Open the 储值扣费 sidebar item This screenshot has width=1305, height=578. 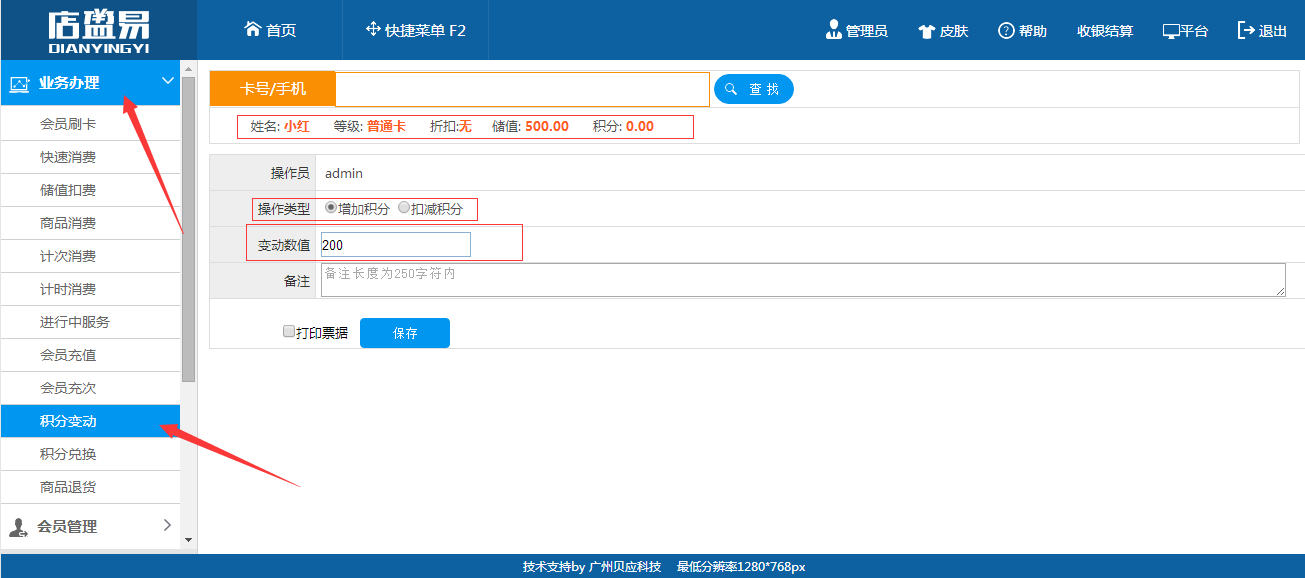(x=90, y=190)
